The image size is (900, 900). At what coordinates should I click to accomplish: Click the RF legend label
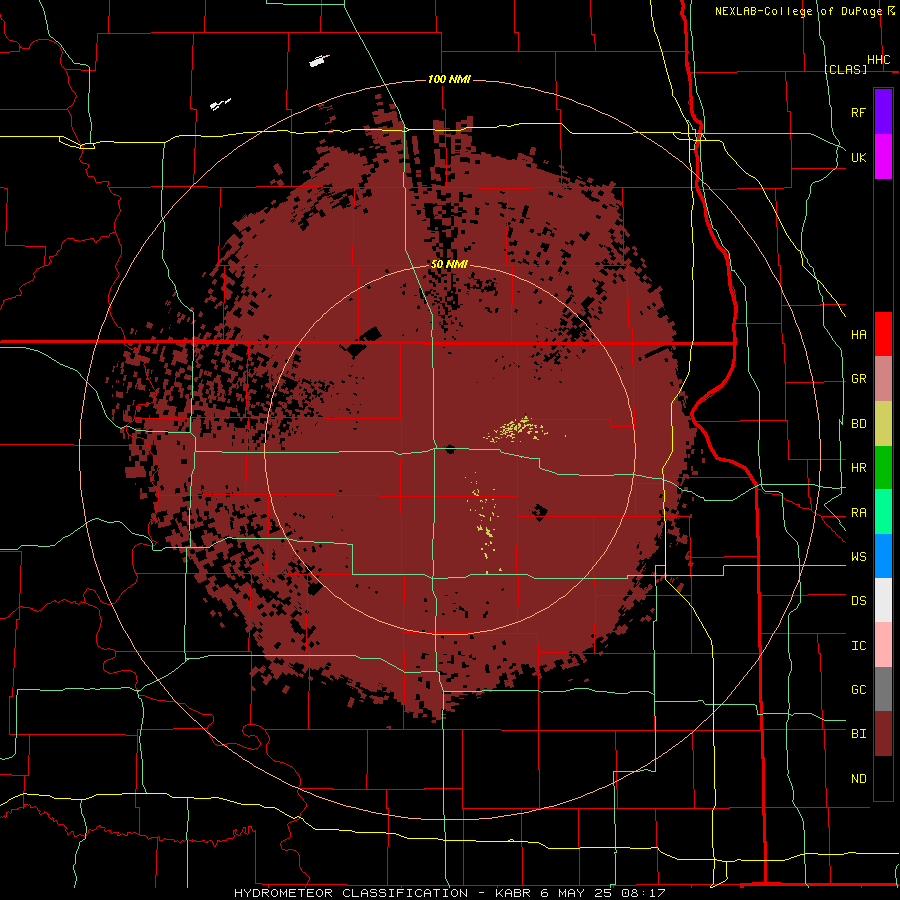858,112
